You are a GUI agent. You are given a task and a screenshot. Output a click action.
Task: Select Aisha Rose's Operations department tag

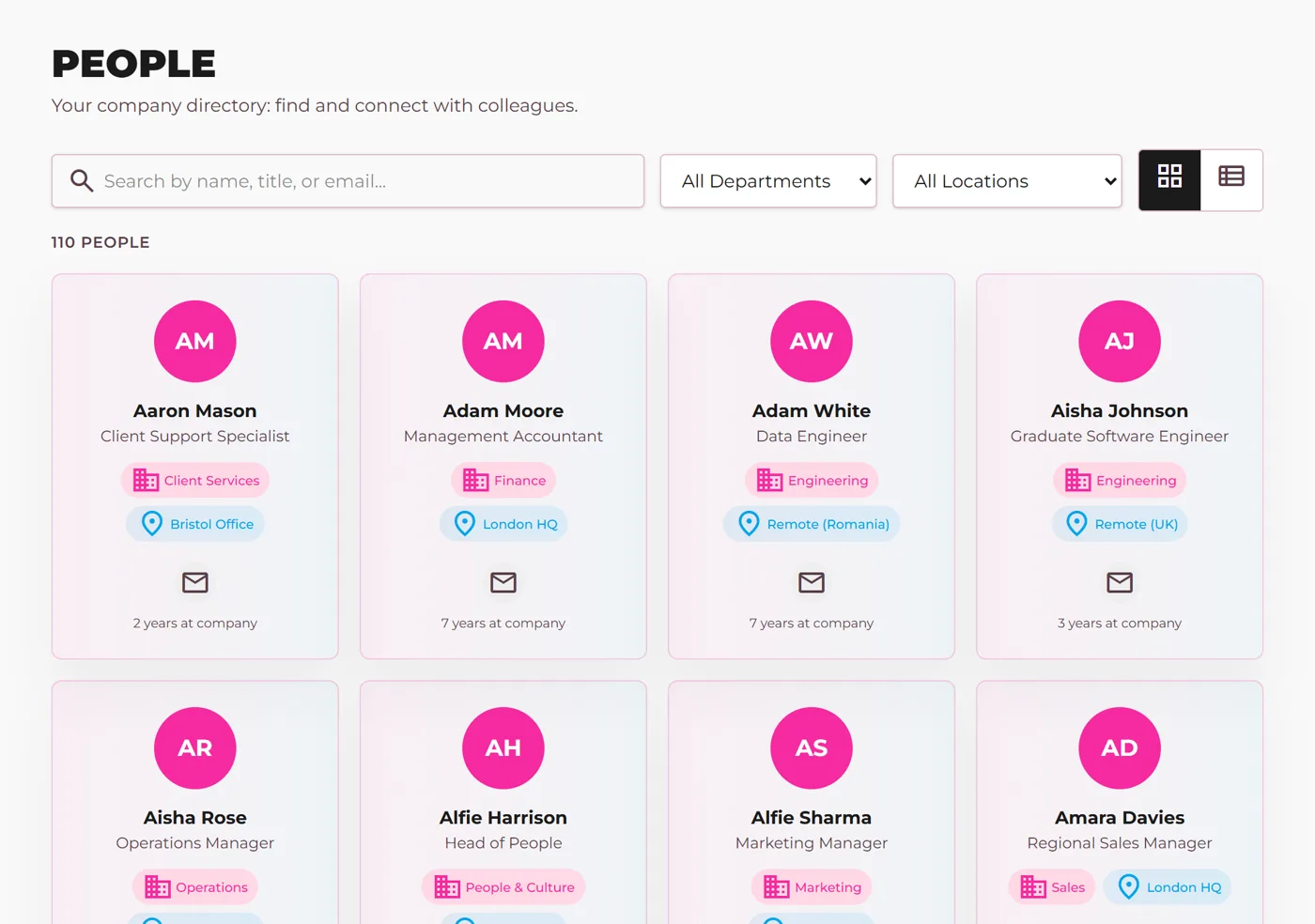tap(195, 887)
